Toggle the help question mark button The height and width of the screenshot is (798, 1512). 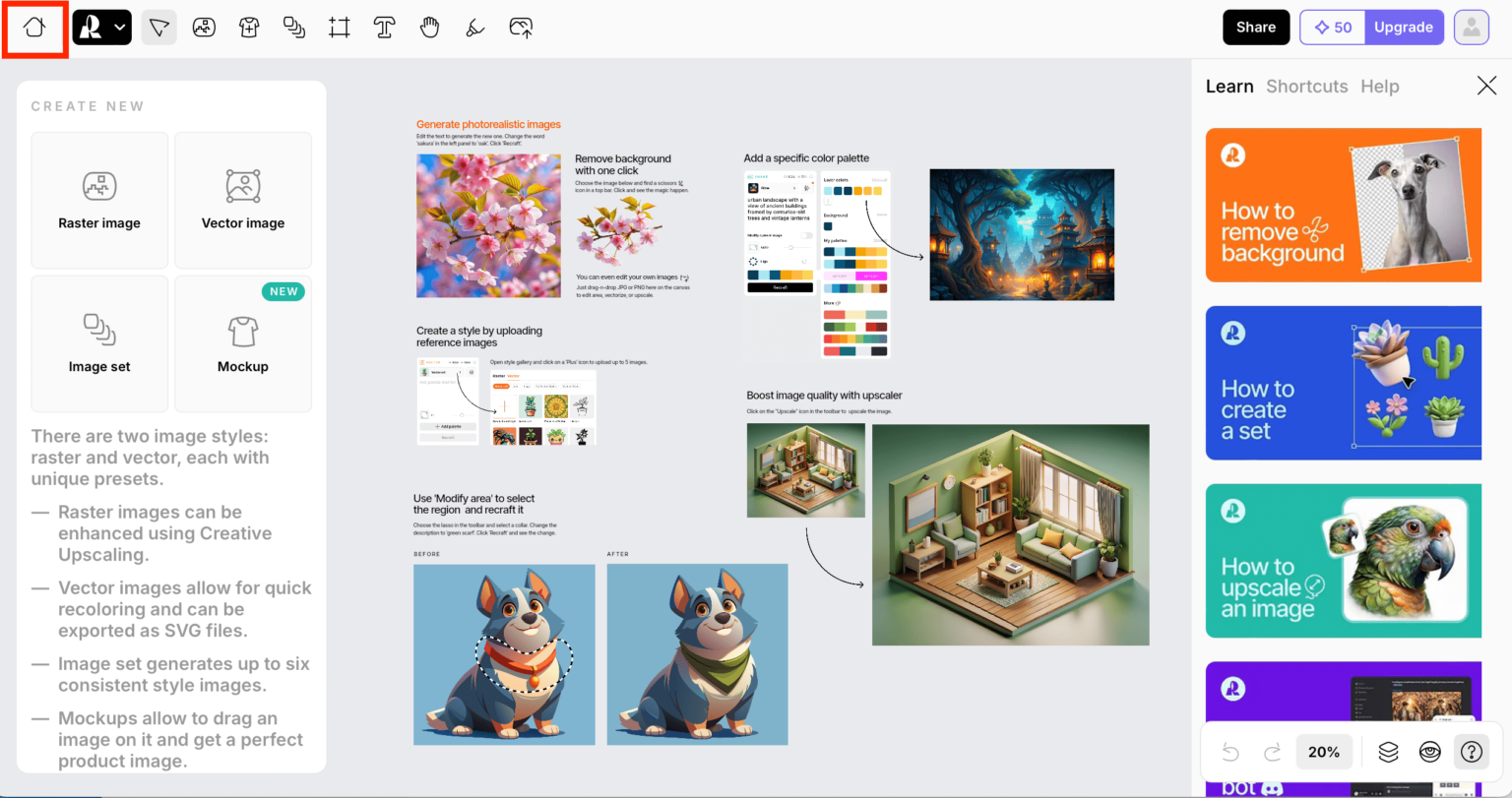click(x=1472, y=752)
